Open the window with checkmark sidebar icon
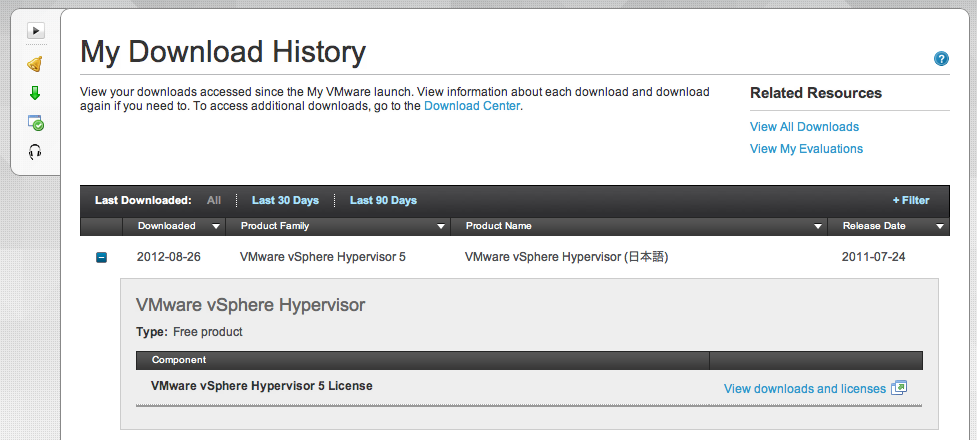 pos(36,122)
